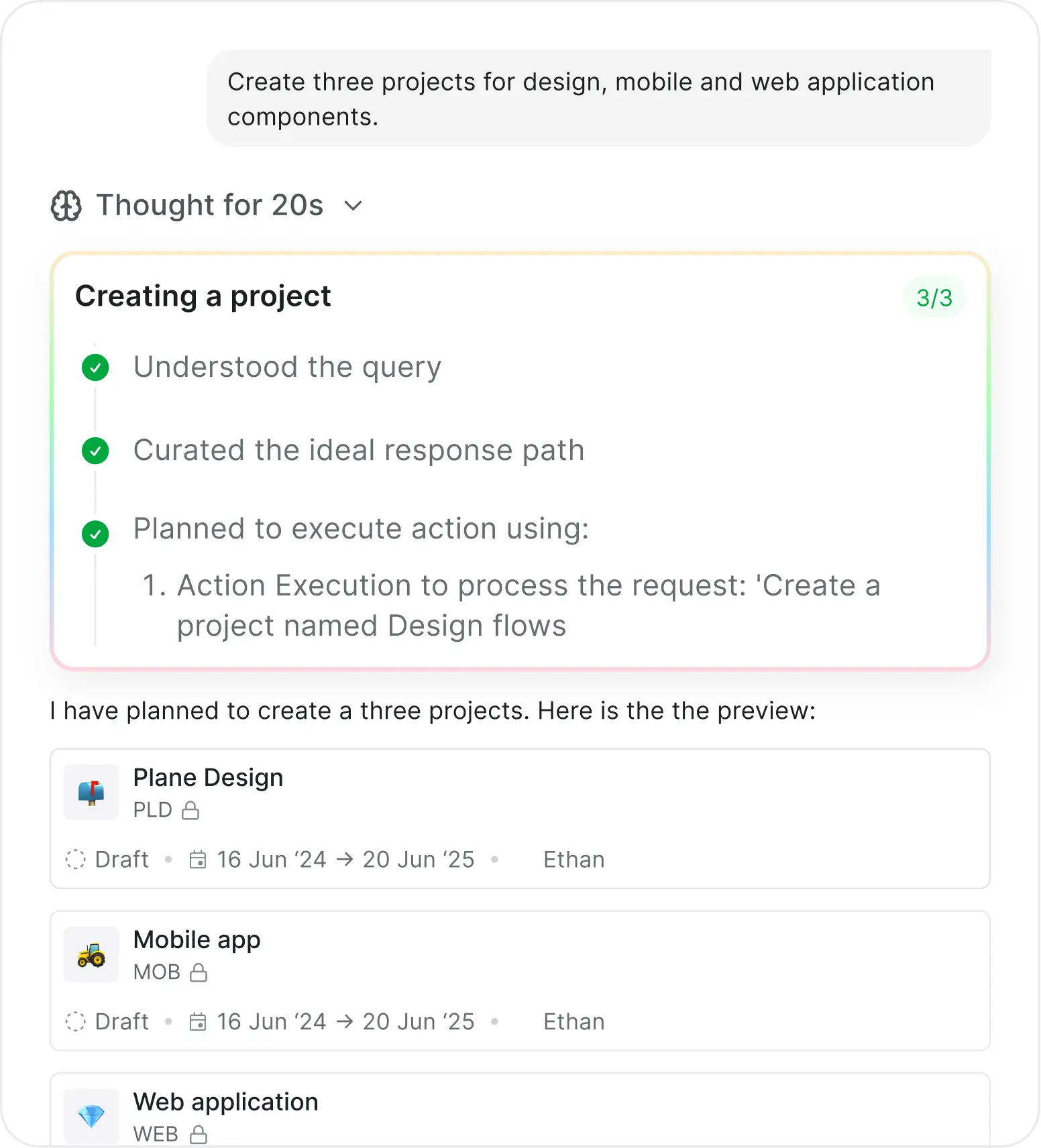Click the lock icon beside WEB identifier
Screen dimensions: 1041x1148
coord(198,1135)
